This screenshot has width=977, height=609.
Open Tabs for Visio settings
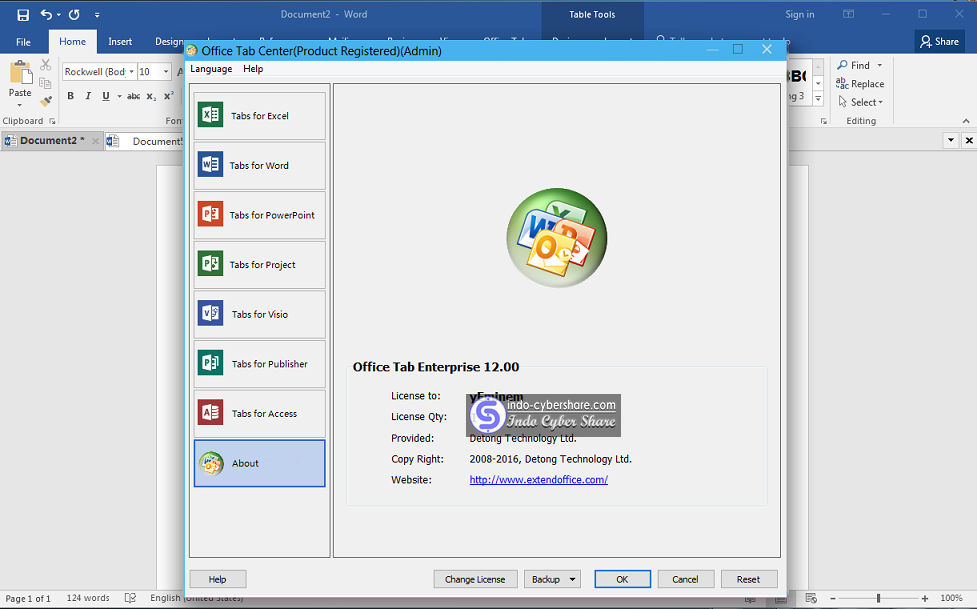259,314
